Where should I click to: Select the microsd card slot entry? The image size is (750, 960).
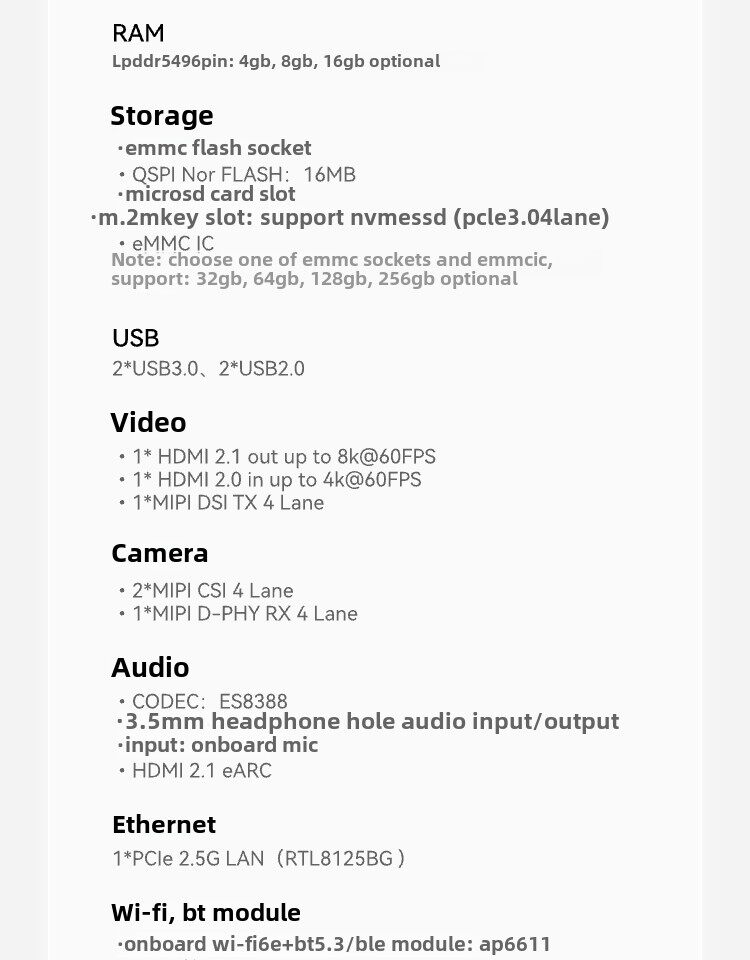click(209, 194)
